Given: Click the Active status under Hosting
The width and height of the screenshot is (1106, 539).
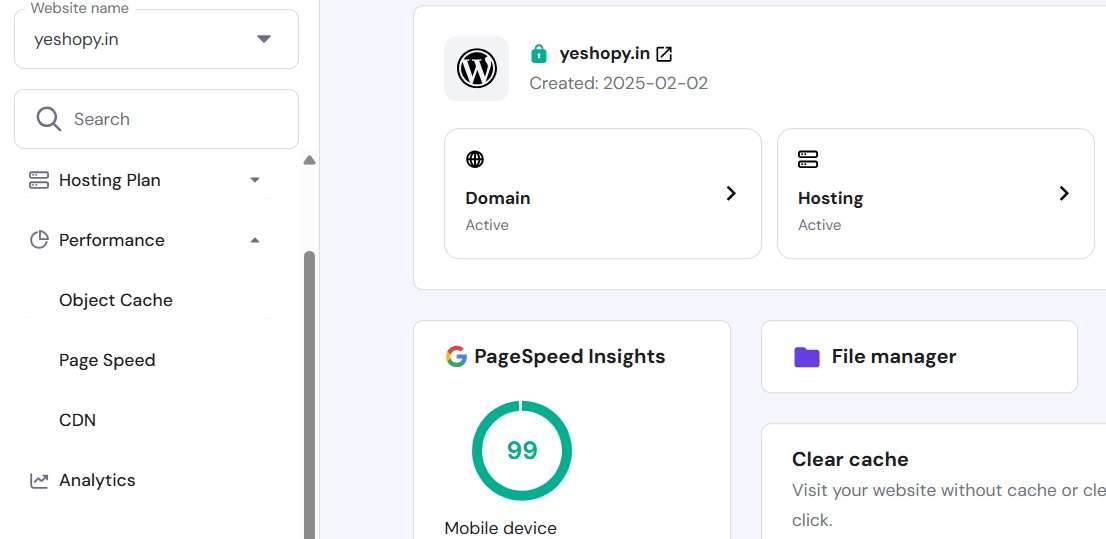Looking at the screenshot, I should (x=820, y=225).
